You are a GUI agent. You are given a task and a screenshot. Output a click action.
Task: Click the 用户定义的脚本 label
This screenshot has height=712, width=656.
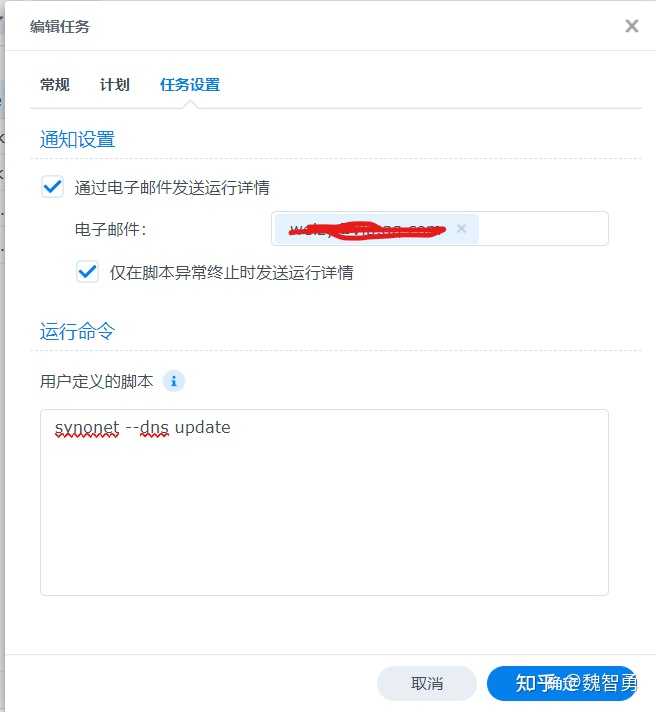(96, 381)
